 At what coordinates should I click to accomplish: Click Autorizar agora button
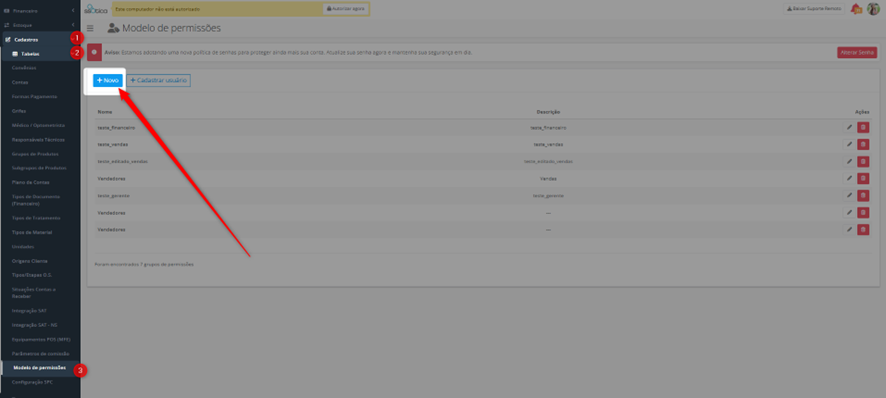pyautogui.click(x=345, y=9)
